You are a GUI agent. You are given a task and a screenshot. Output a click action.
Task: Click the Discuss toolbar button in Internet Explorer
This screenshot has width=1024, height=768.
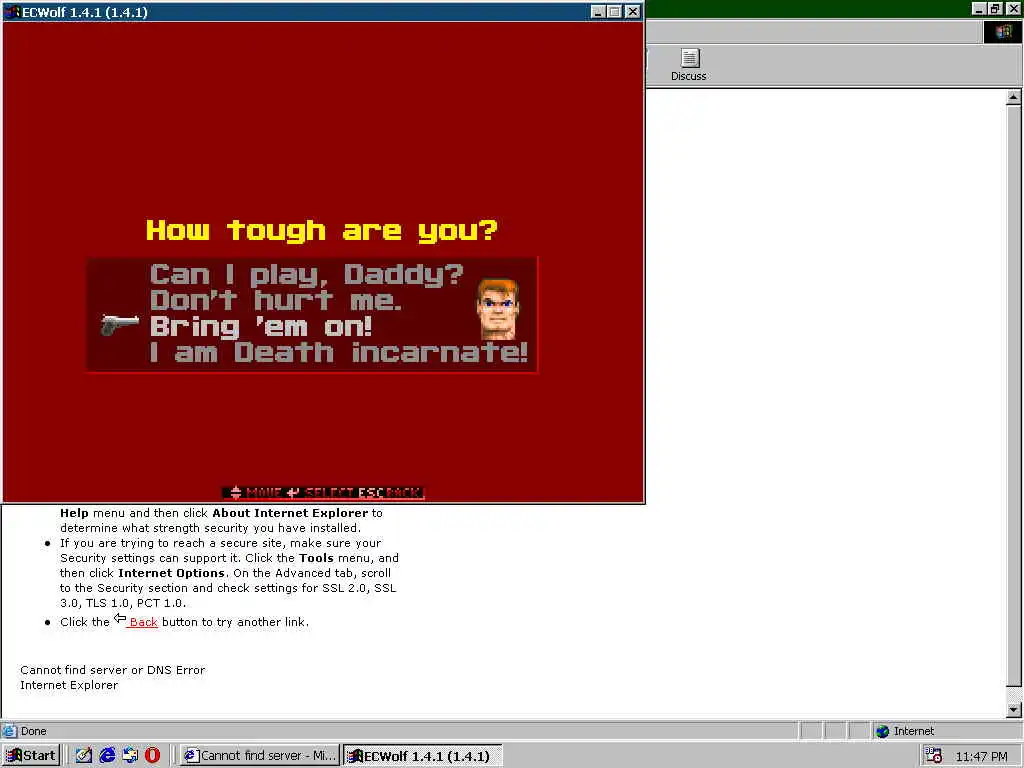click(688, 65)
